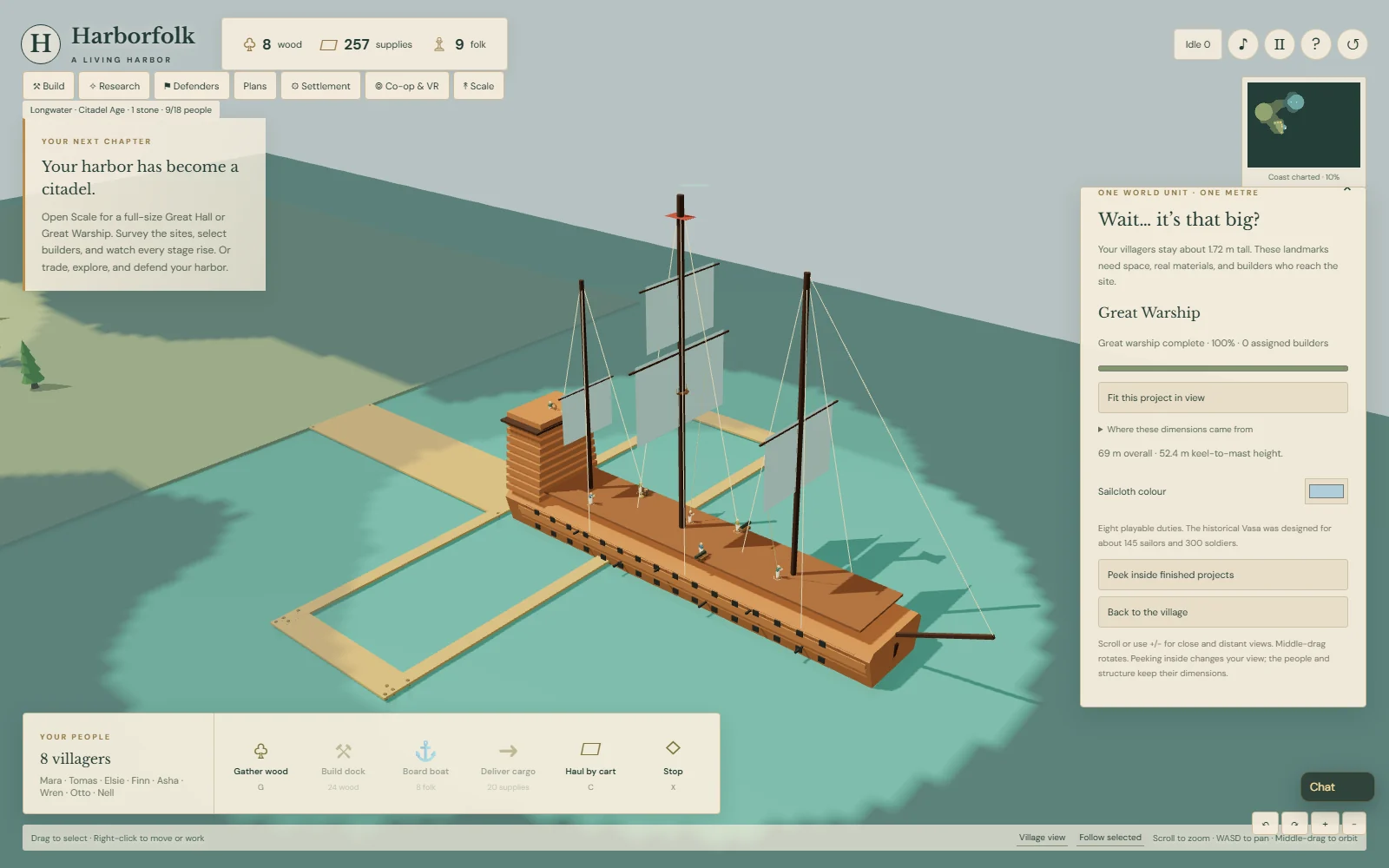Open the Research menu
1389x868 pixels.
click(x=115, y=86)
